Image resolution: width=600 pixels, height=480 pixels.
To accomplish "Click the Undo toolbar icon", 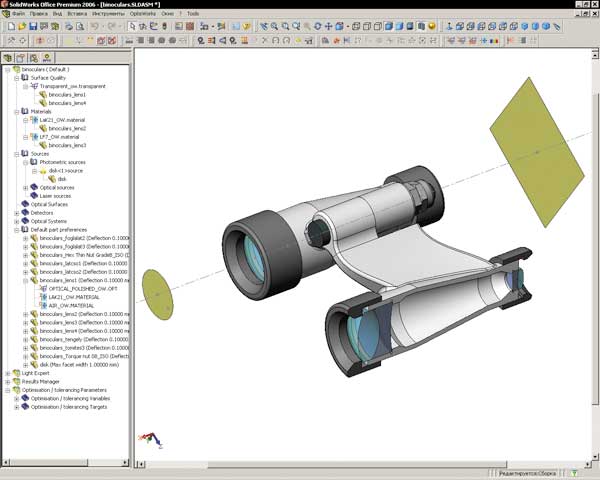I will click(93, 26).
